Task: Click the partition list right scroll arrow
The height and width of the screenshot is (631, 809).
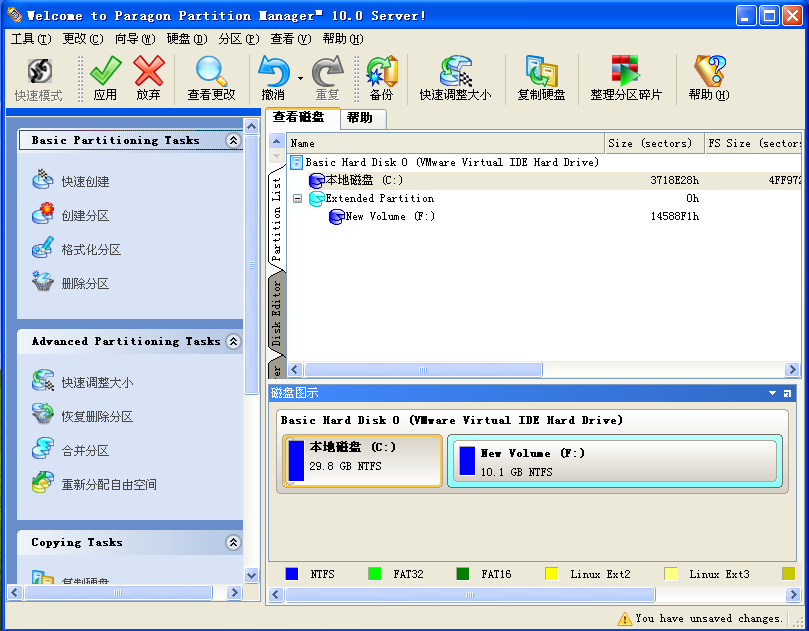Action: [792, 369]
